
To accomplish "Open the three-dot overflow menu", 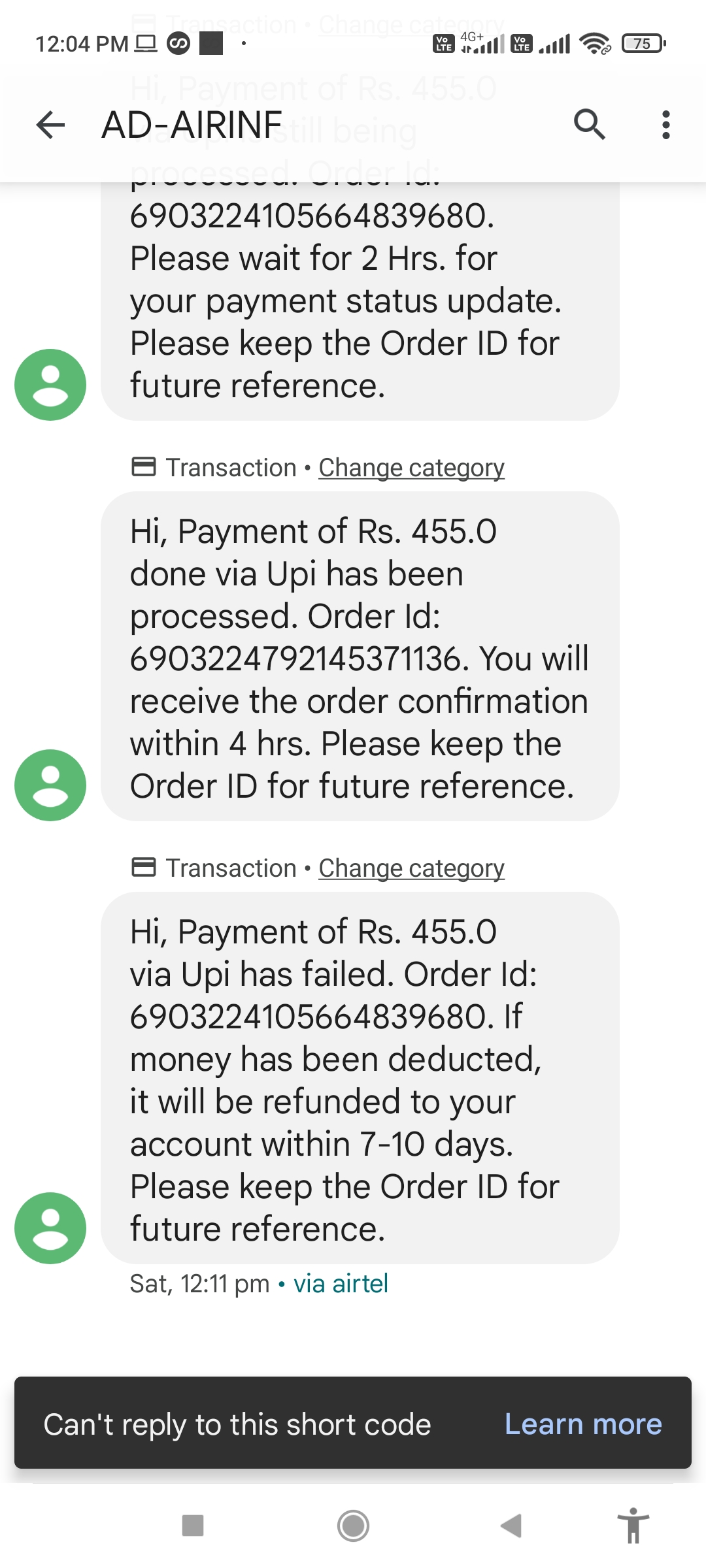I will tap(665, 125).
